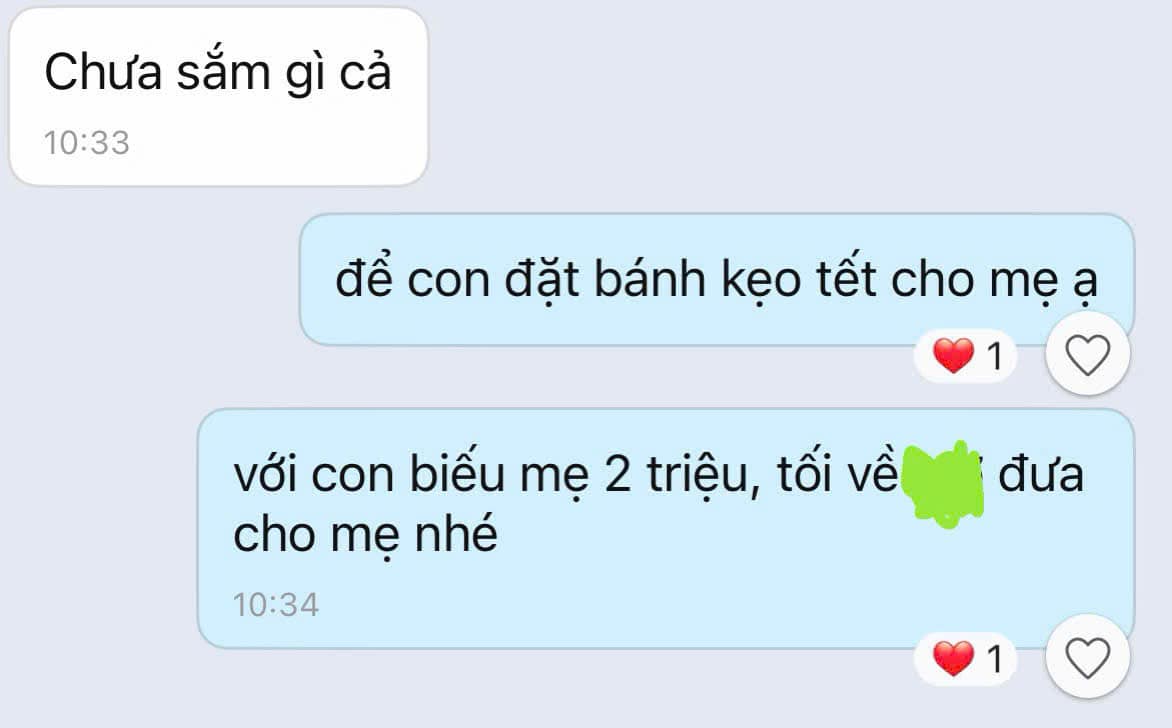Screen dimensions: 1172x728
Task: Click the "2 triệu" text in the message
Action: coord(676,475)
